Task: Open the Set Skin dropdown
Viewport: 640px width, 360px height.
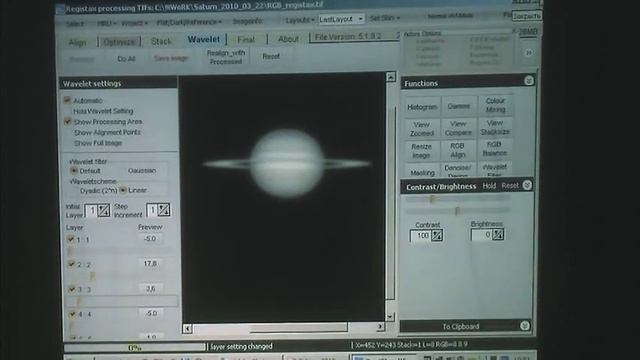Action: [x=384, y=18]
